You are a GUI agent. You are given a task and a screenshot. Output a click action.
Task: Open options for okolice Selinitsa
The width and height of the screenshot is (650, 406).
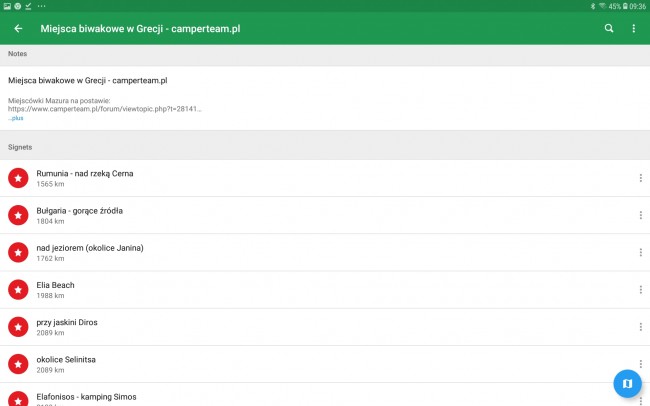[640, 364]
